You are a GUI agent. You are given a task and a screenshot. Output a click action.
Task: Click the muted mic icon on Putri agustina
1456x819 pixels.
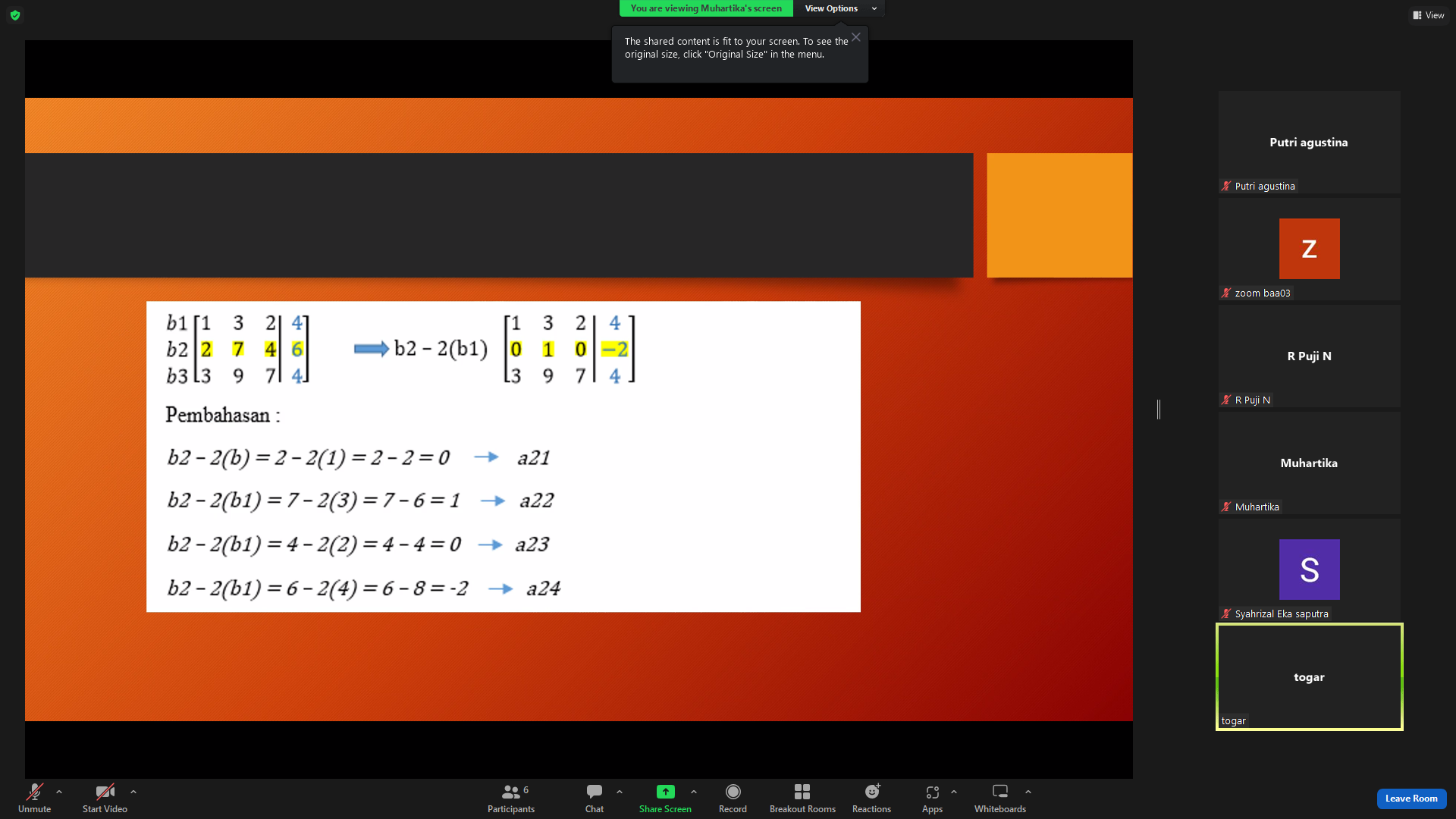coord(1226,186)
